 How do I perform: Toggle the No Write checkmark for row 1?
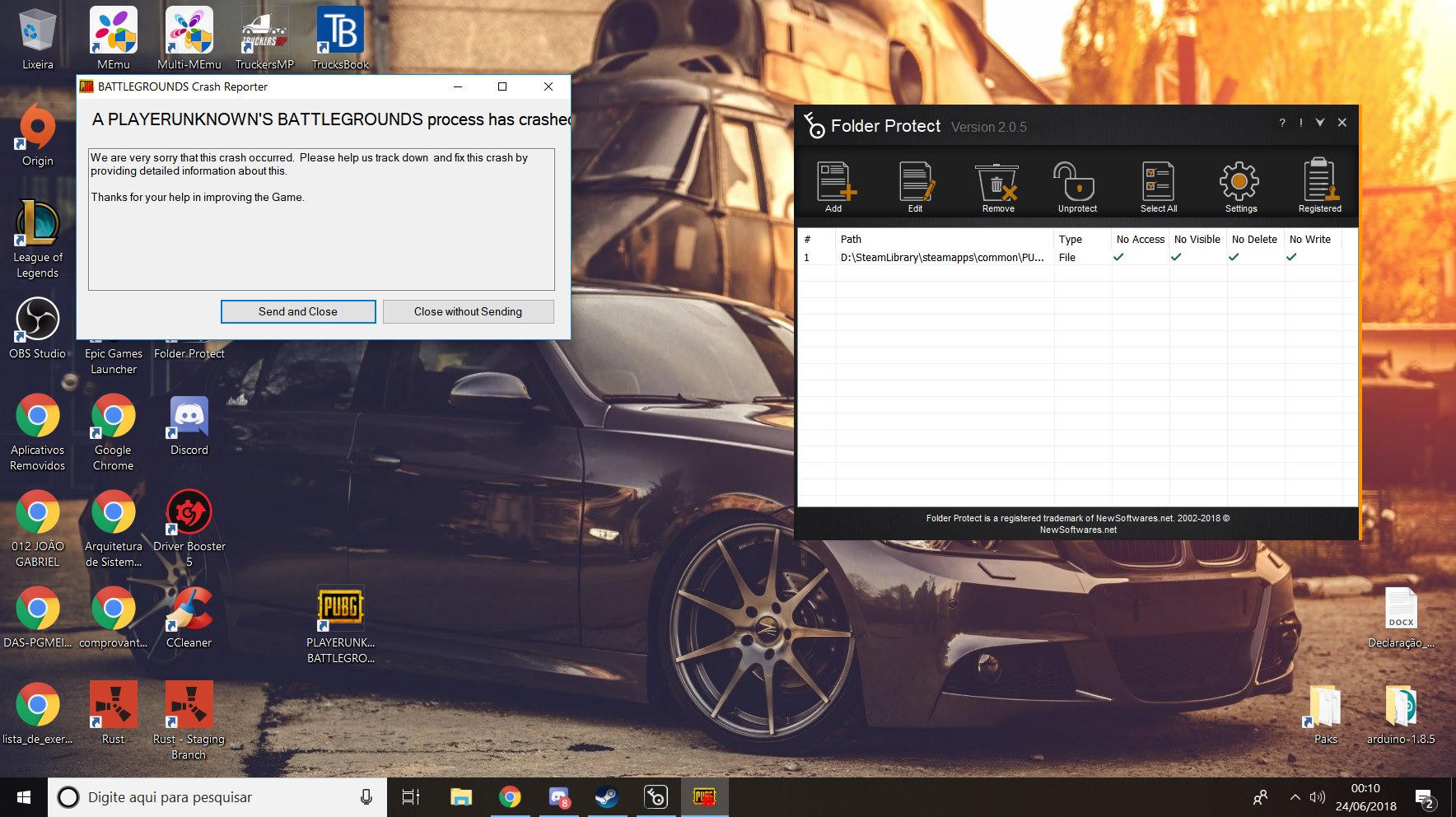point(1291,257)
